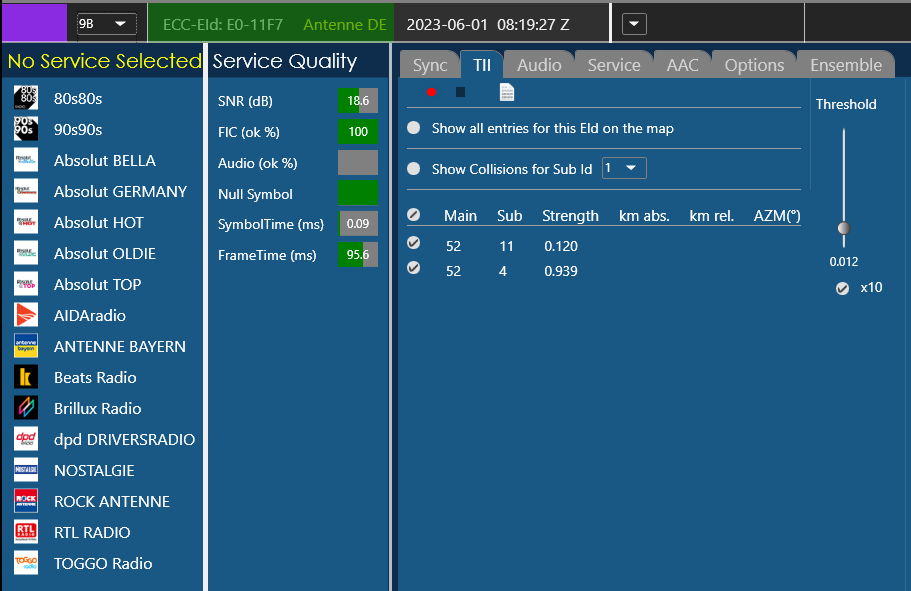Viewport: 911px width, 591px height.
Task: Toggle the x10 threshold multiplier checkbox
Action: point(843,288)
